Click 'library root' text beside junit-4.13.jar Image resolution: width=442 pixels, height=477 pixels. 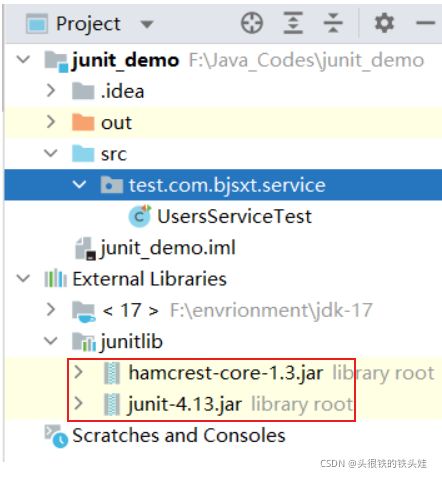click(x=302, y=405)
